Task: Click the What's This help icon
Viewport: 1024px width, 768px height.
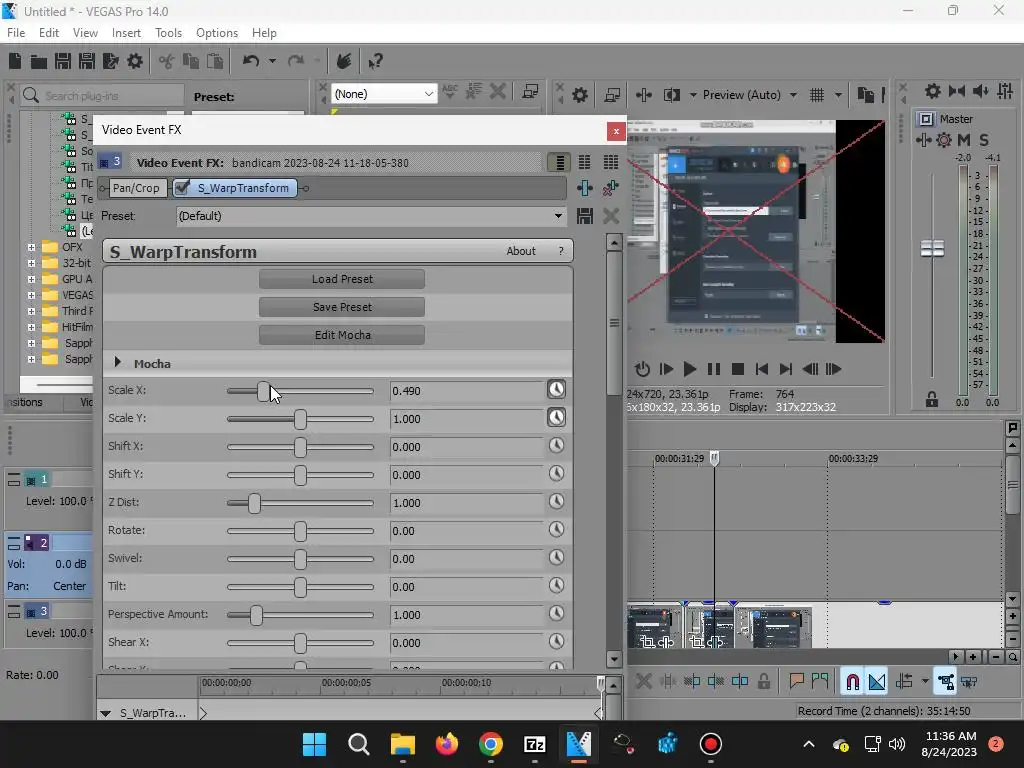Action: click(375, 61)
